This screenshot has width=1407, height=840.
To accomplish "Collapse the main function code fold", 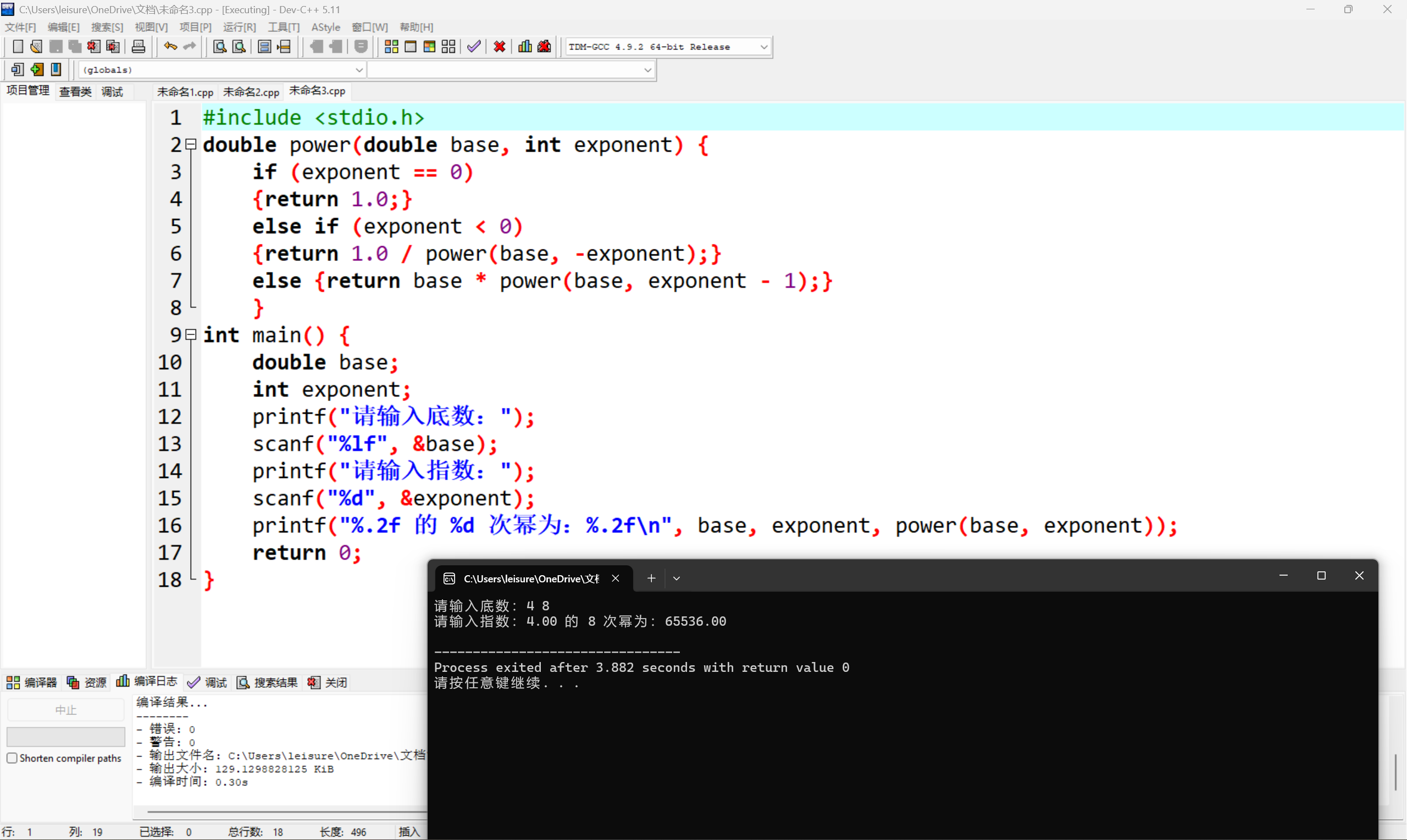I will (x=191, y=335).
